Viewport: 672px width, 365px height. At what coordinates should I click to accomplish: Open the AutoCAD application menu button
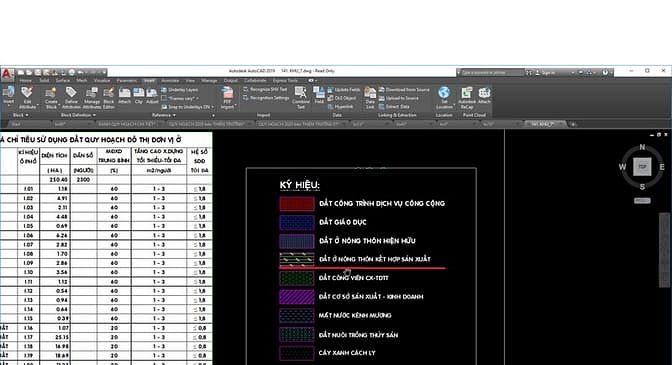7,74
